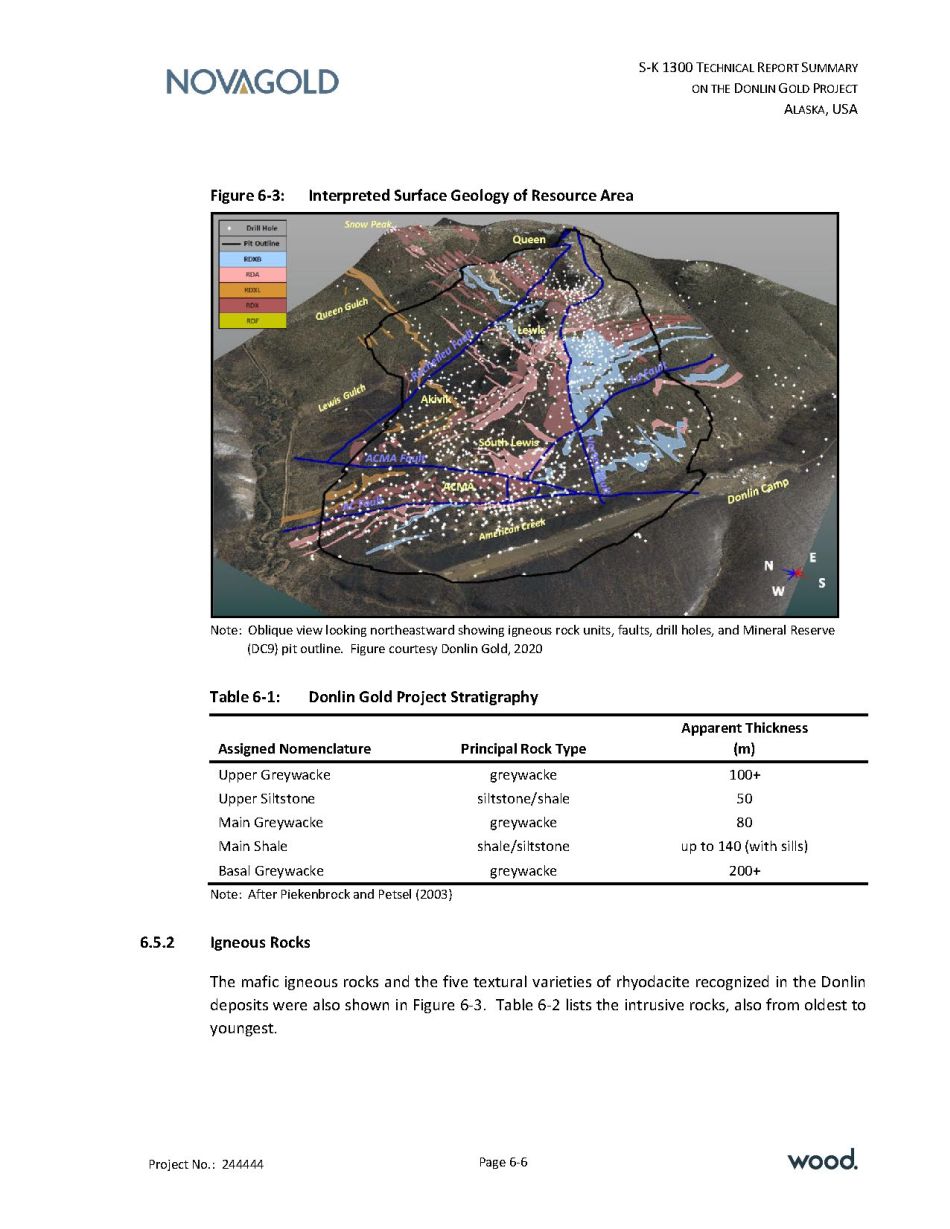Select the orange RDXL legend swatch
The image size is (950, 1229).
click(253, 289)
